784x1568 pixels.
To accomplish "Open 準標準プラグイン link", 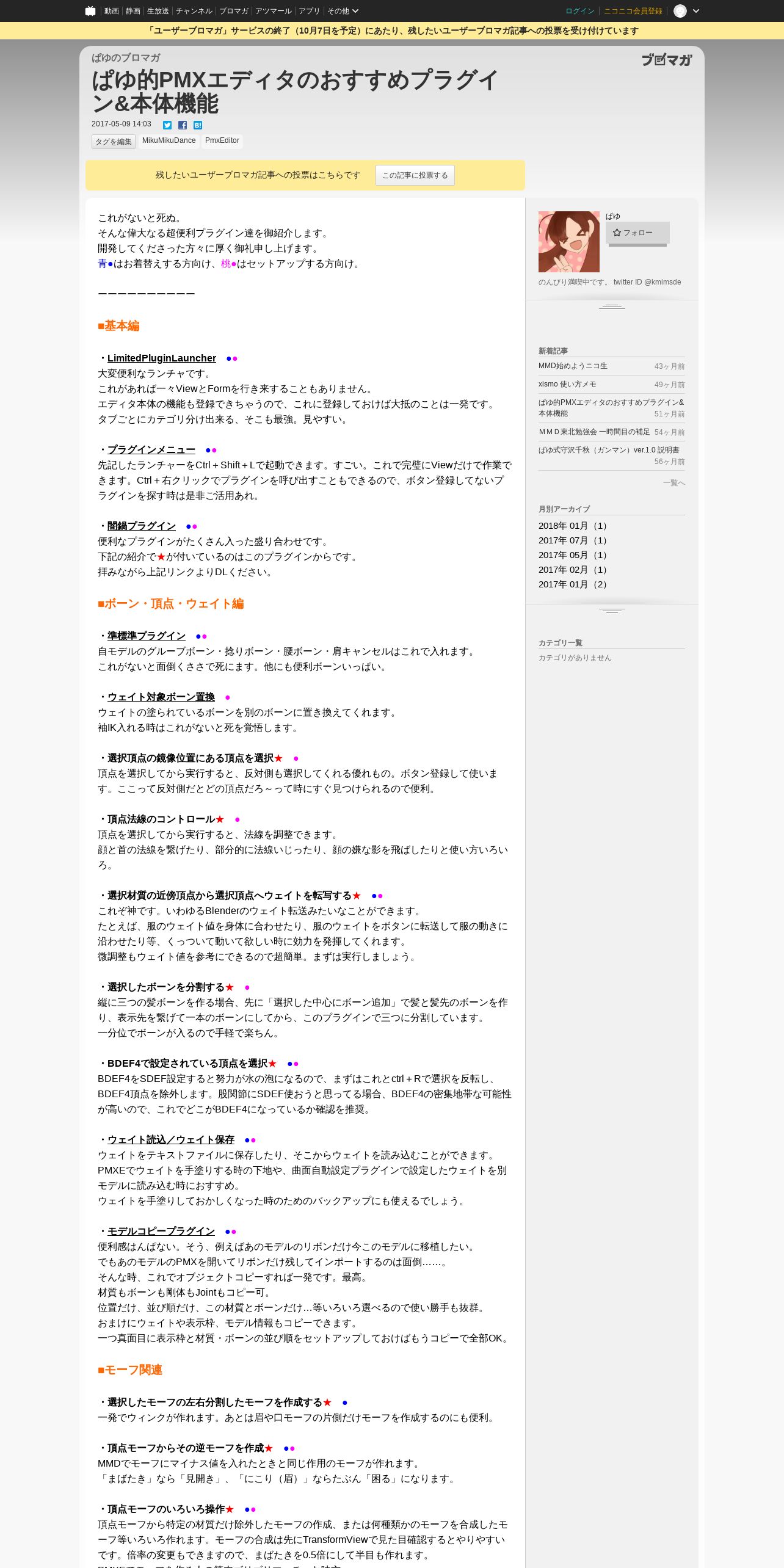I will pos(147,636).
